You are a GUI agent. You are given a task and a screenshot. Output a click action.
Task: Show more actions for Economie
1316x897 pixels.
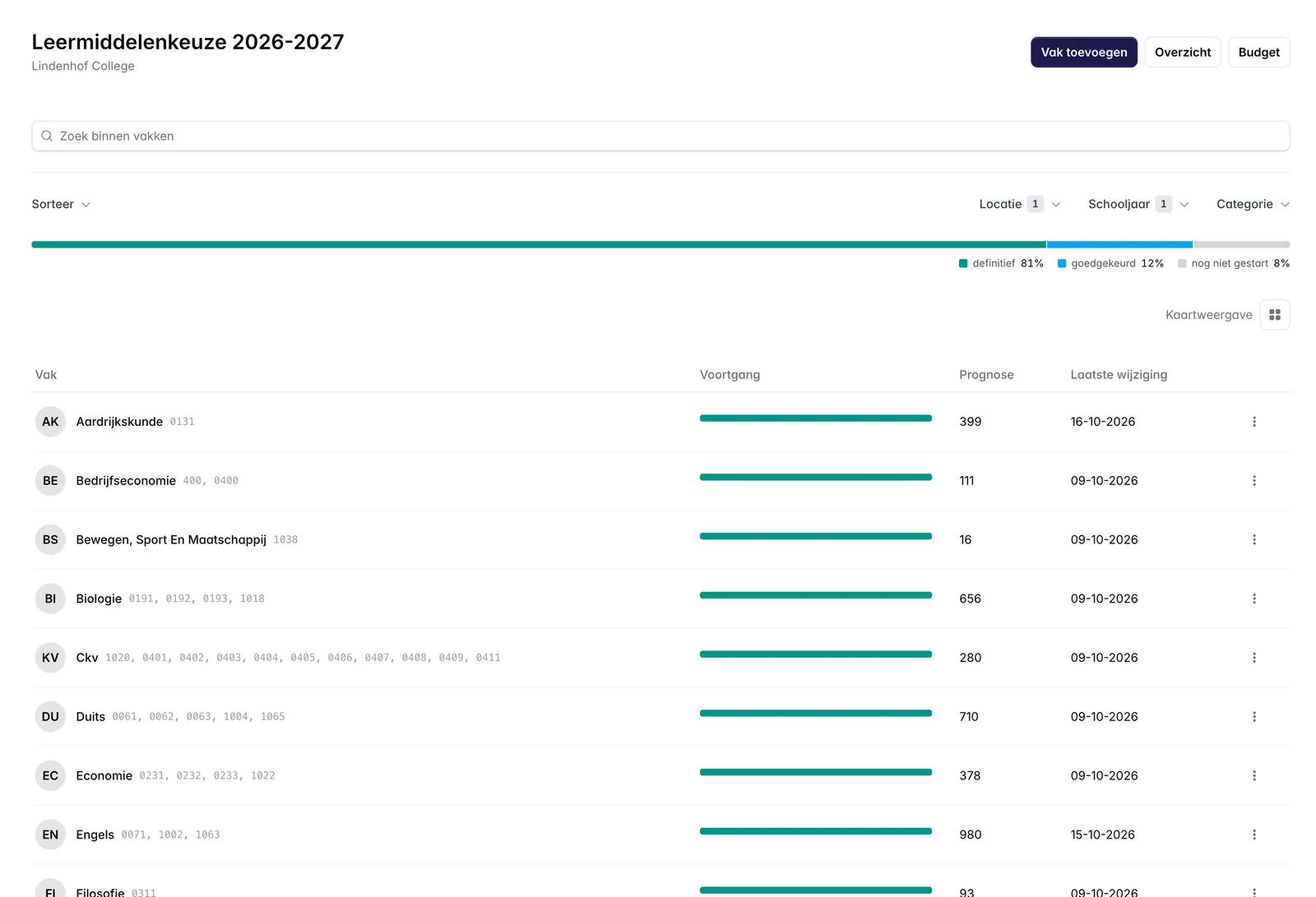1253,776
